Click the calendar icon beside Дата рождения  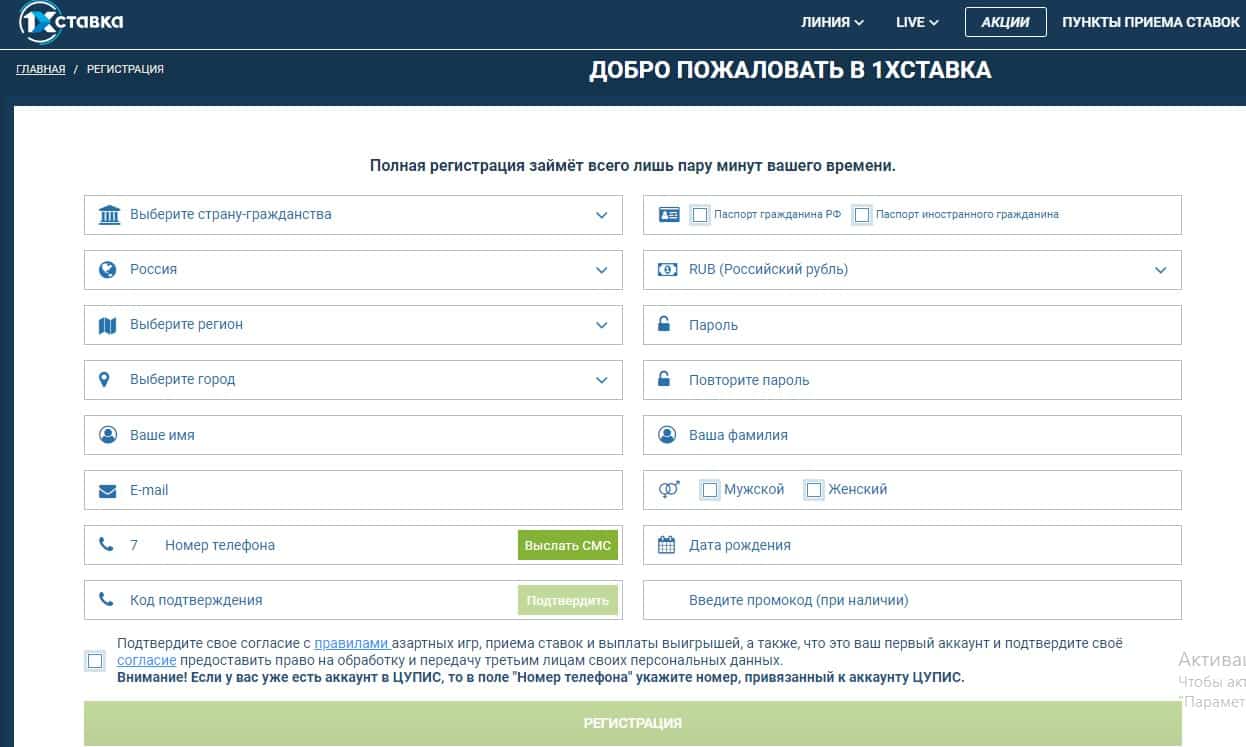[x=667, y=545]
